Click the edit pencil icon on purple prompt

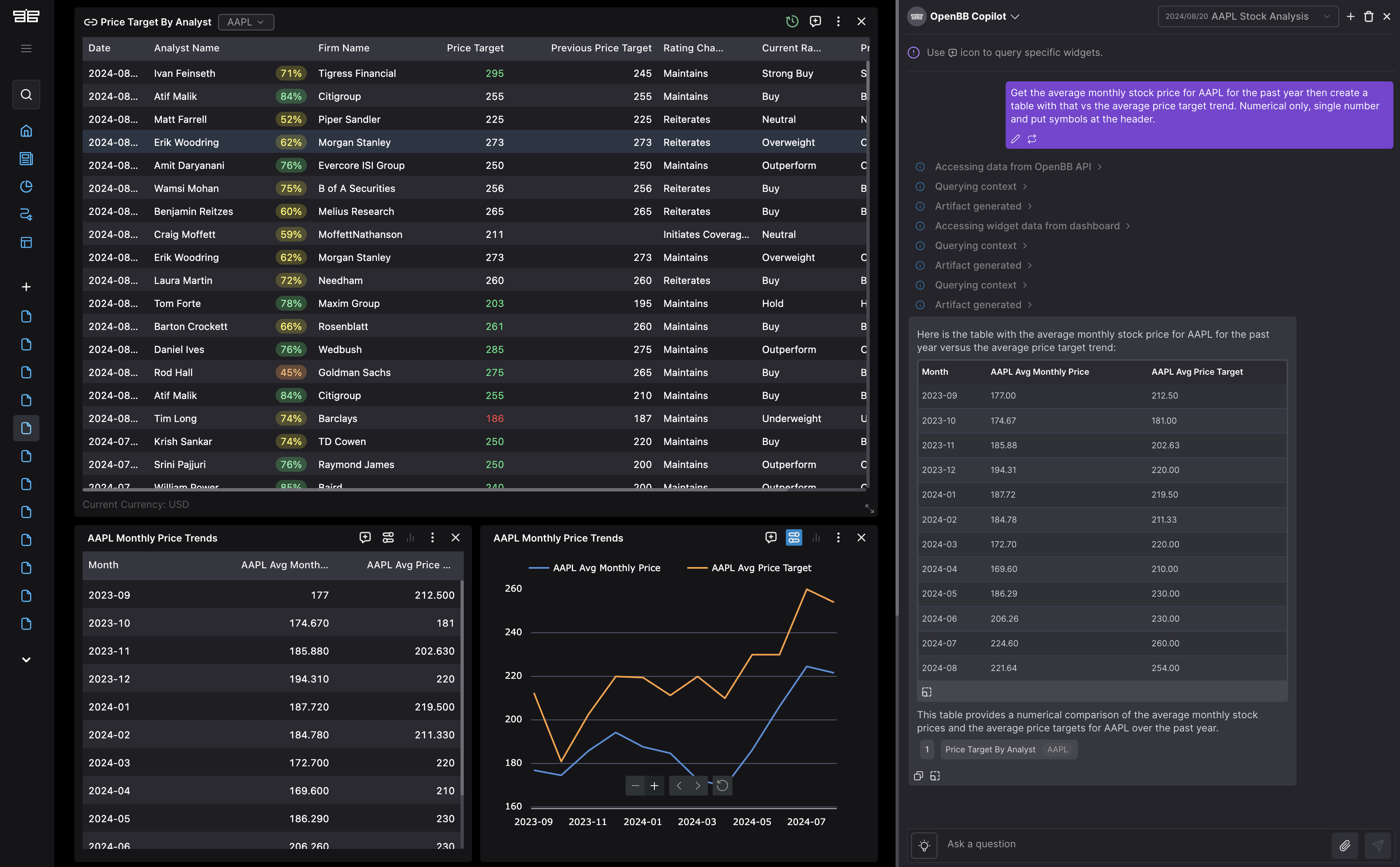point(1015,139)
